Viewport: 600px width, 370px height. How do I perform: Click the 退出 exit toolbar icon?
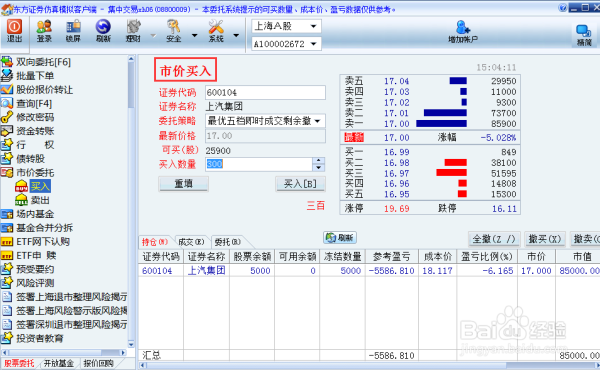[14, 31]
